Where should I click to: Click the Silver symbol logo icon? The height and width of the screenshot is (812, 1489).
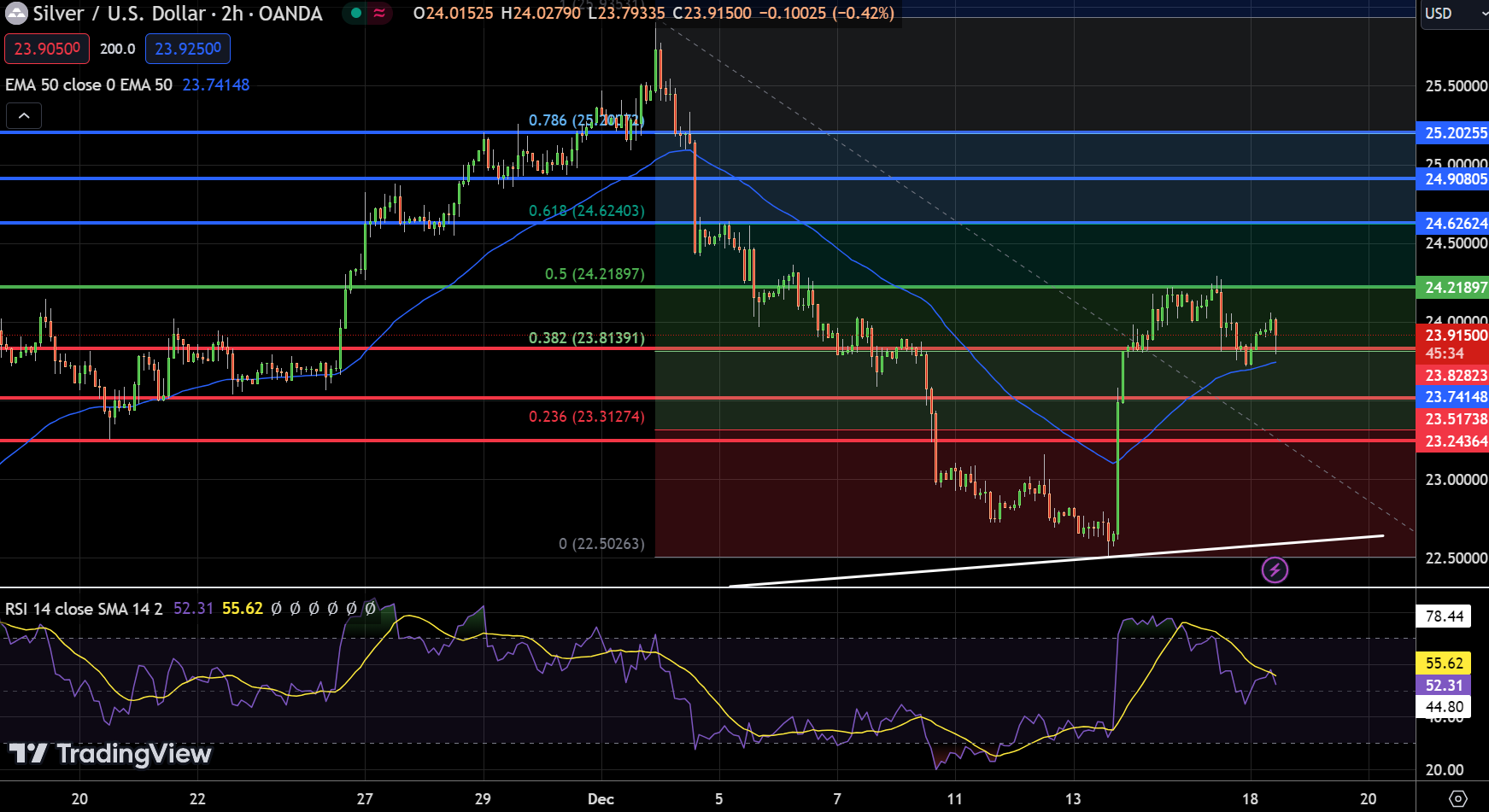coord(16,14)
